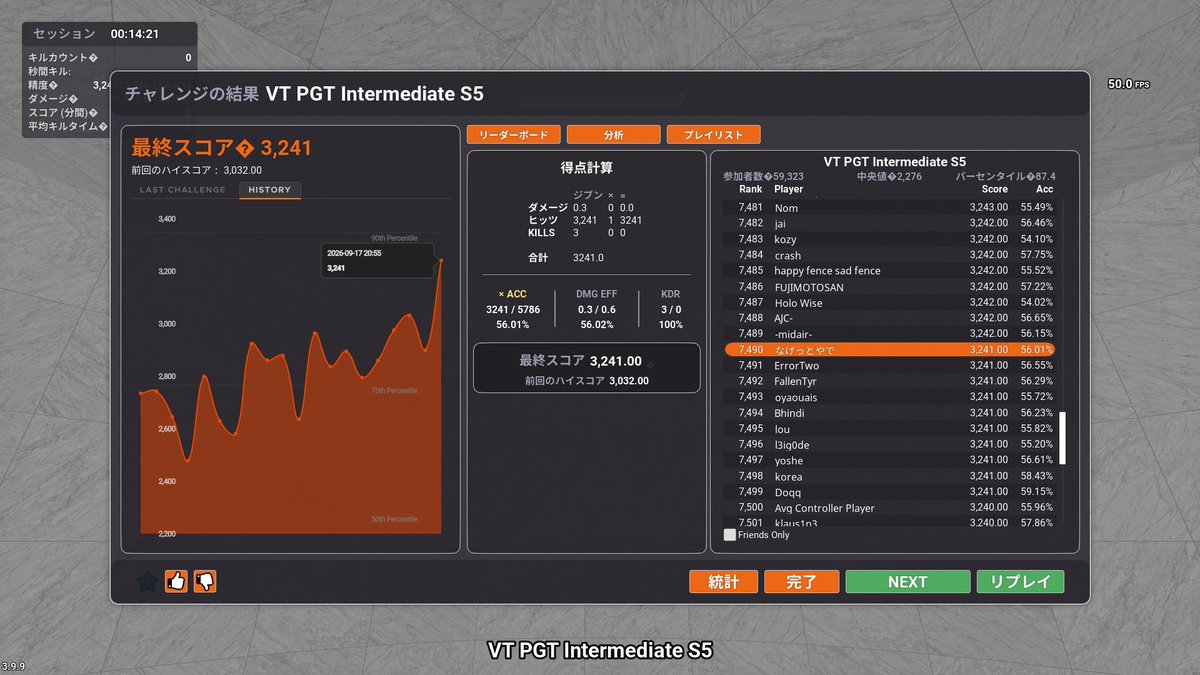Click the リプレイ button
Image resolution: width=1200 pixels, height=675 pixels.
click(1020, 582)
